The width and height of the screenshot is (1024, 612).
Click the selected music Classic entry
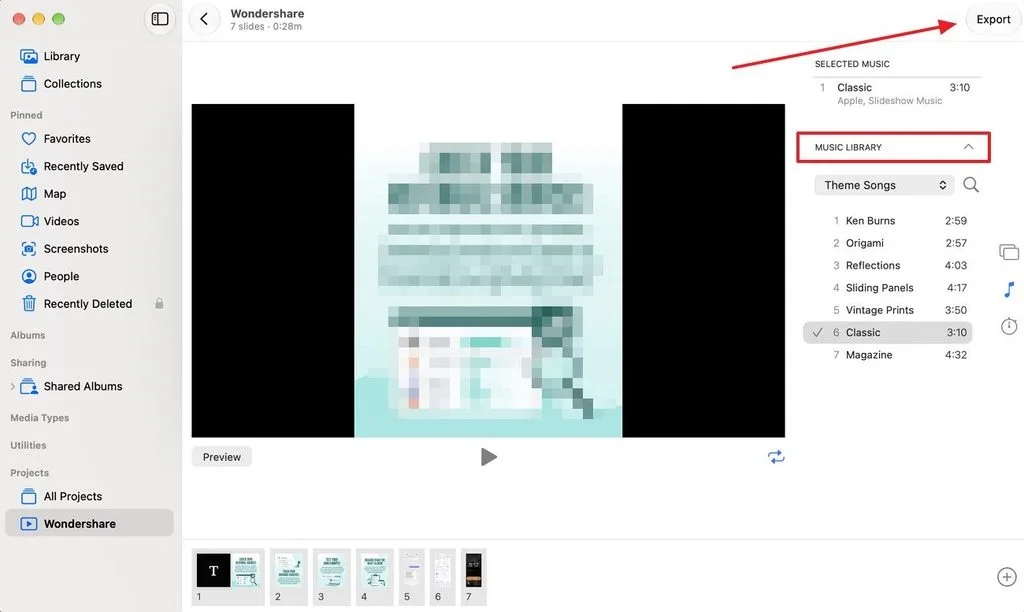pyautogui.click(x=895, y=93)
